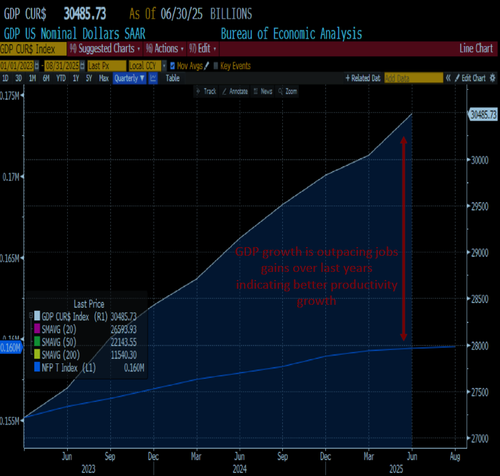Click the green SMAVG (50) color swatch

click(37, 341)
